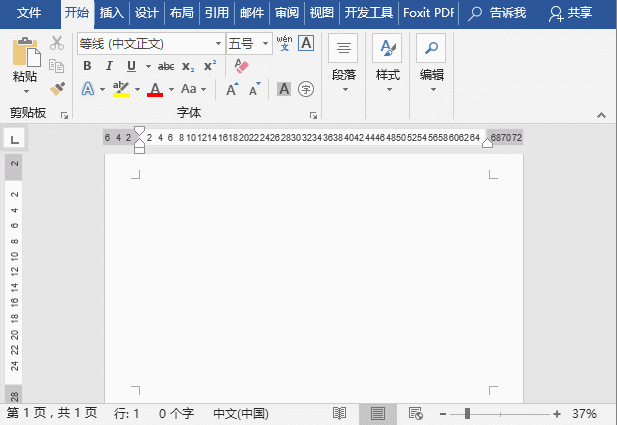Click the zoom slider handle
This screenshot has width=617, height=425.
[467, 414]
